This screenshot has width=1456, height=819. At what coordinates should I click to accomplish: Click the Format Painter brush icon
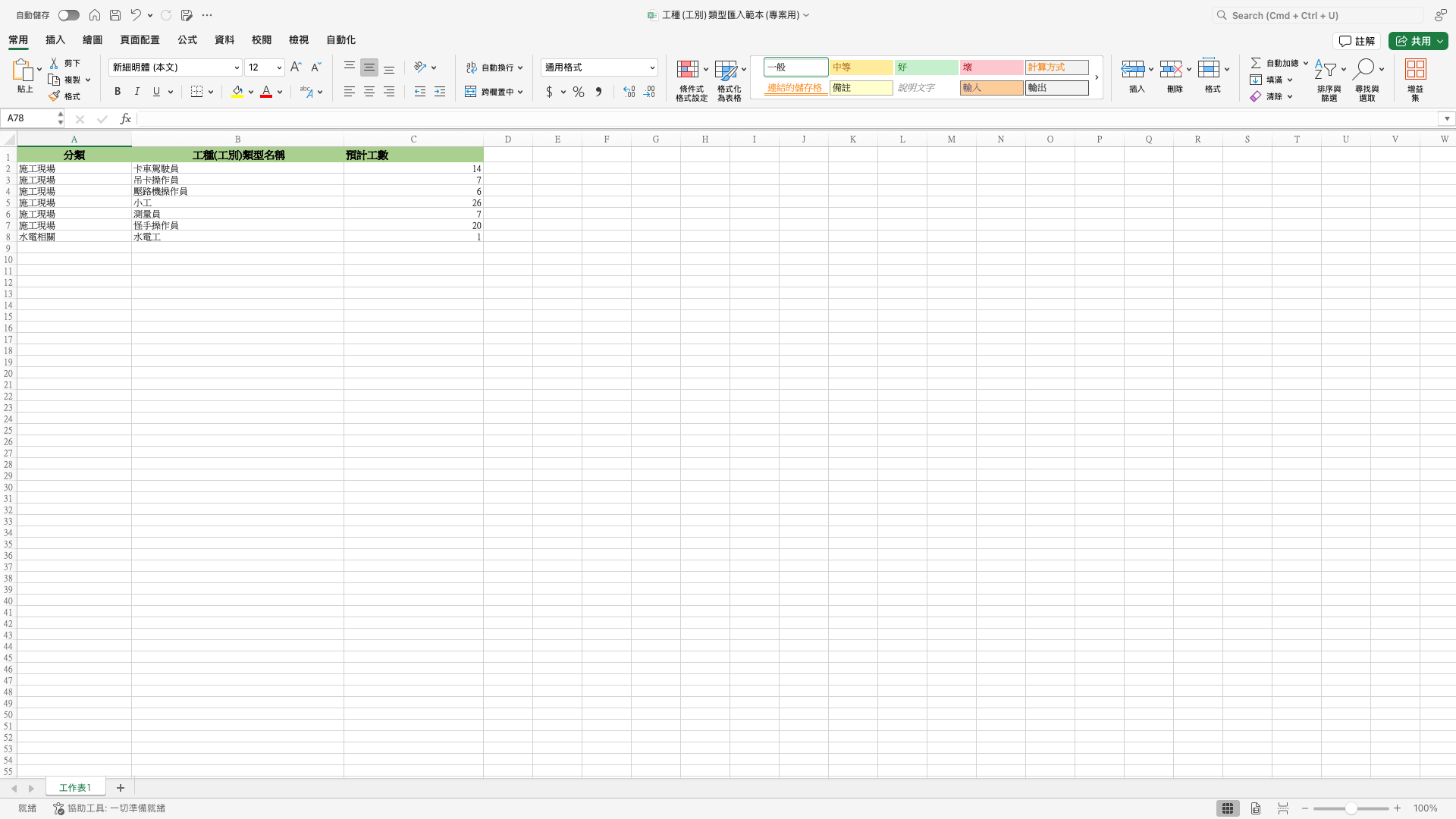coord(55,96)
